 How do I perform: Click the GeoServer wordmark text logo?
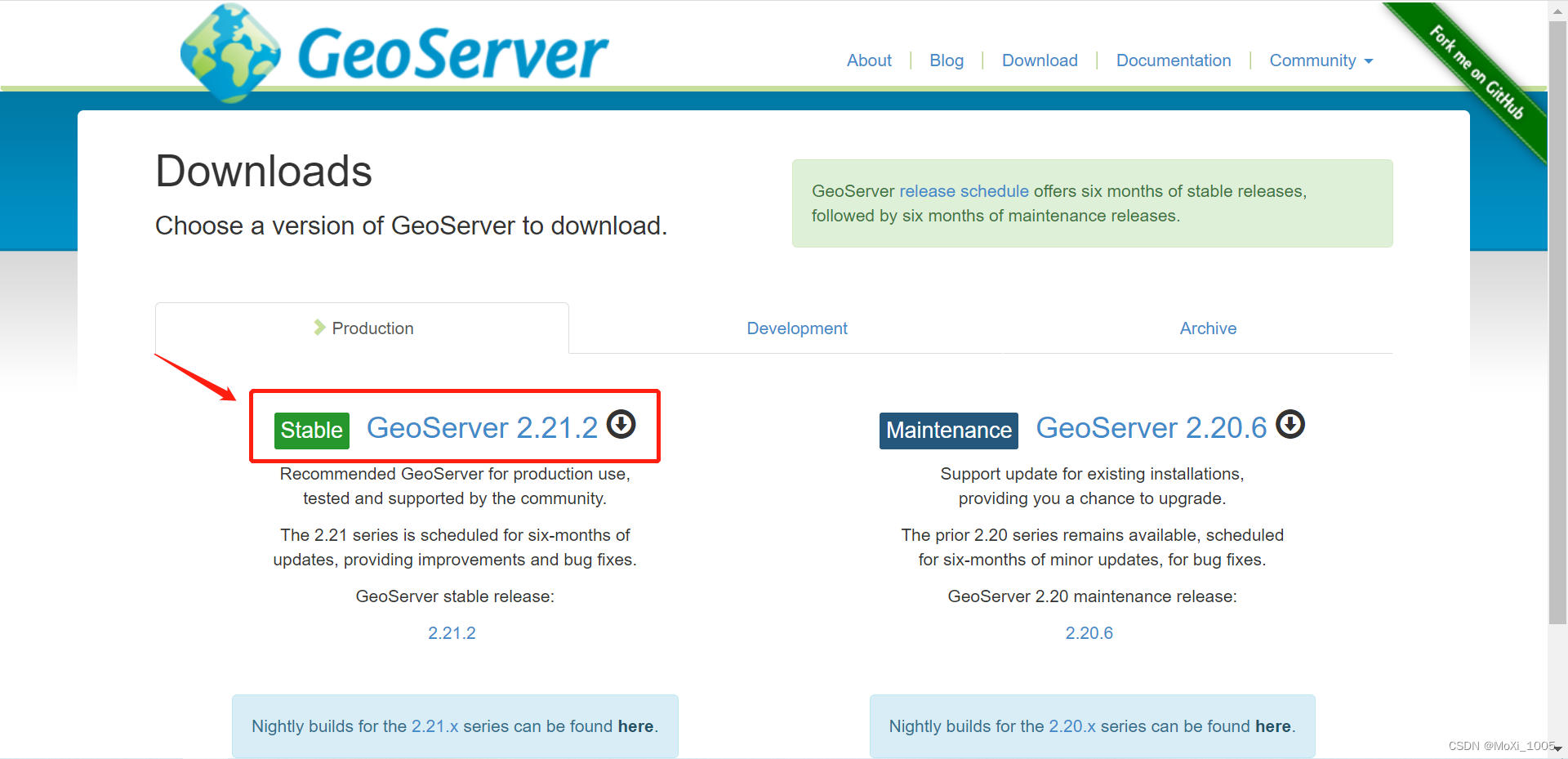pyautogui.click(x=453, y=54)
